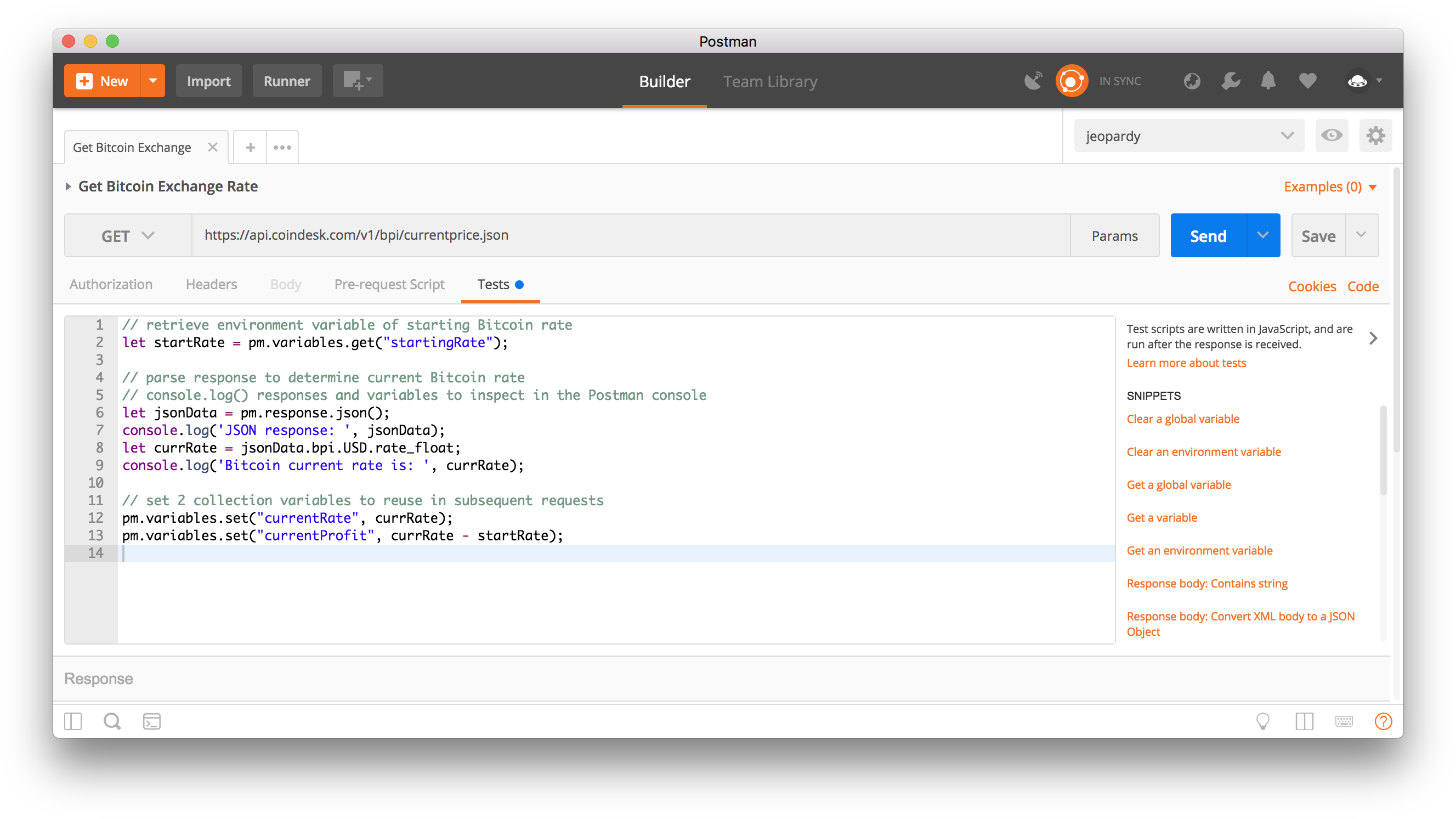This screenshot has height=819, width=1456.
Task: Open the new window icon in toolbar
Action: click(x=357, y=81)
